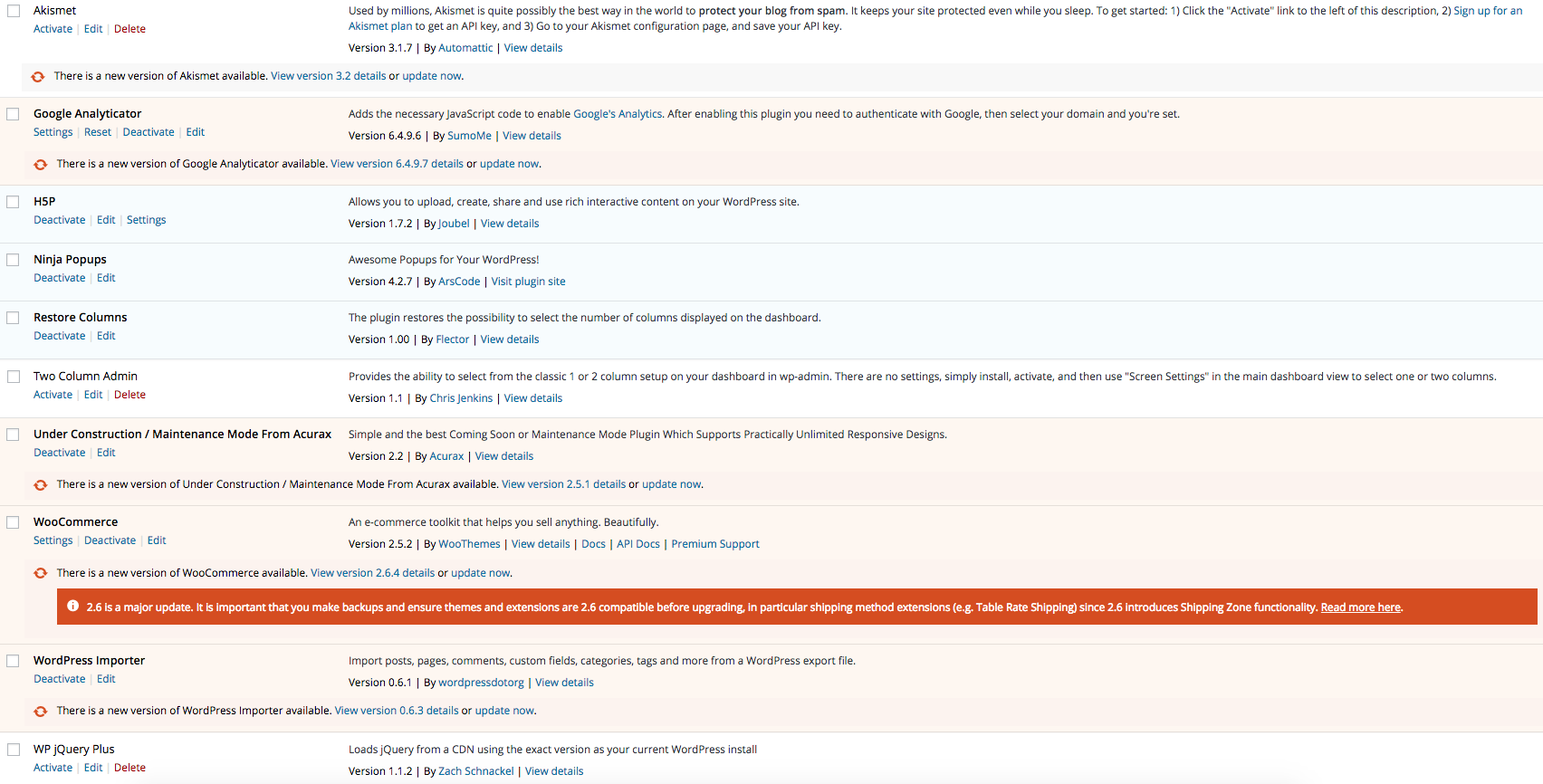This screenshot has width=1543, height=784.
Task: Delete Two Column Admin plugin
Action: coord(129,395)
